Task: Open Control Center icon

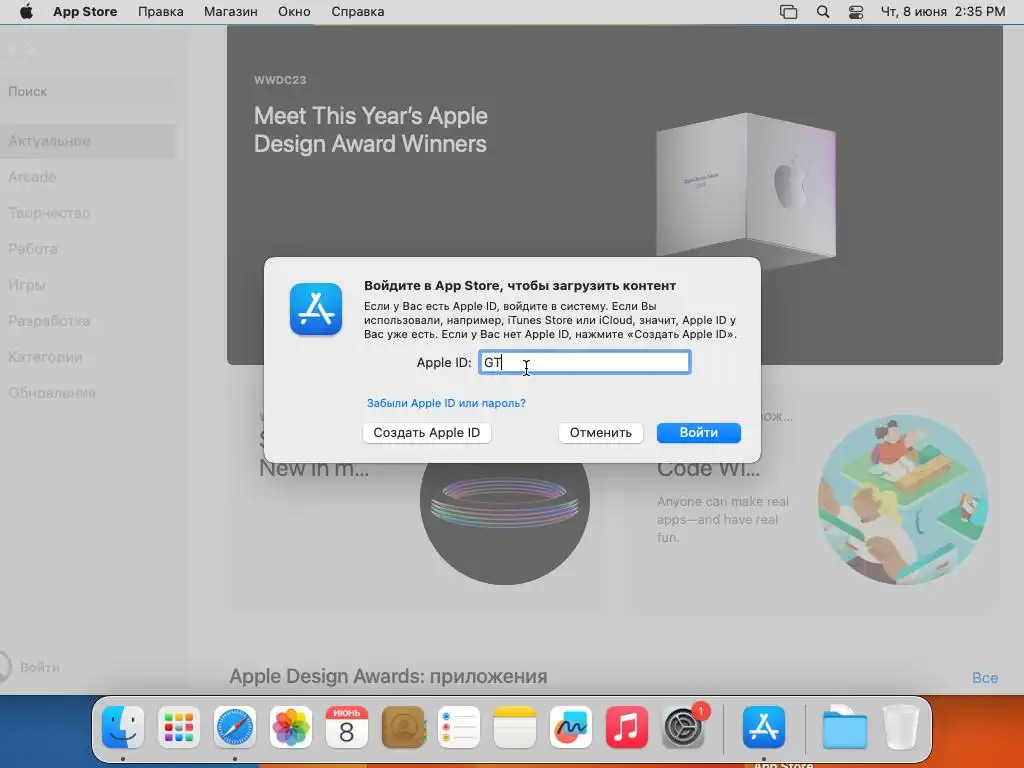Action: click(856, 12)
